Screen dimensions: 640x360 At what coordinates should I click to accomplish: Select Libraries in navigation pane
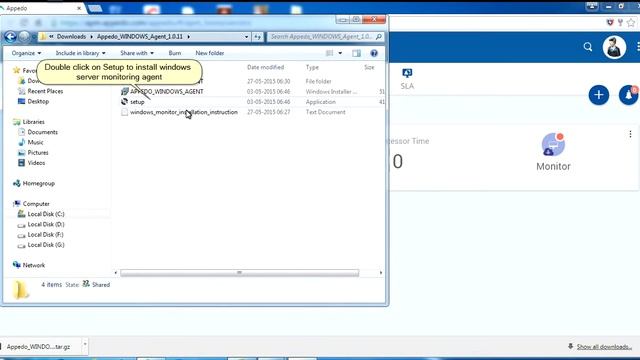pyautogui.click(x=33, y=122)
